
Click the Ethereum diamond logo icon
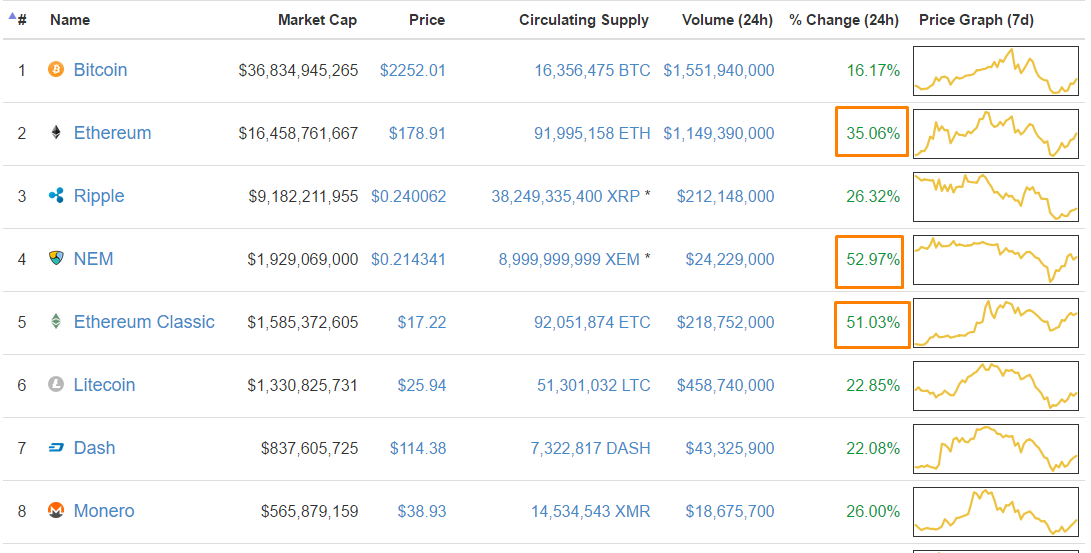[x=56, y=132]
